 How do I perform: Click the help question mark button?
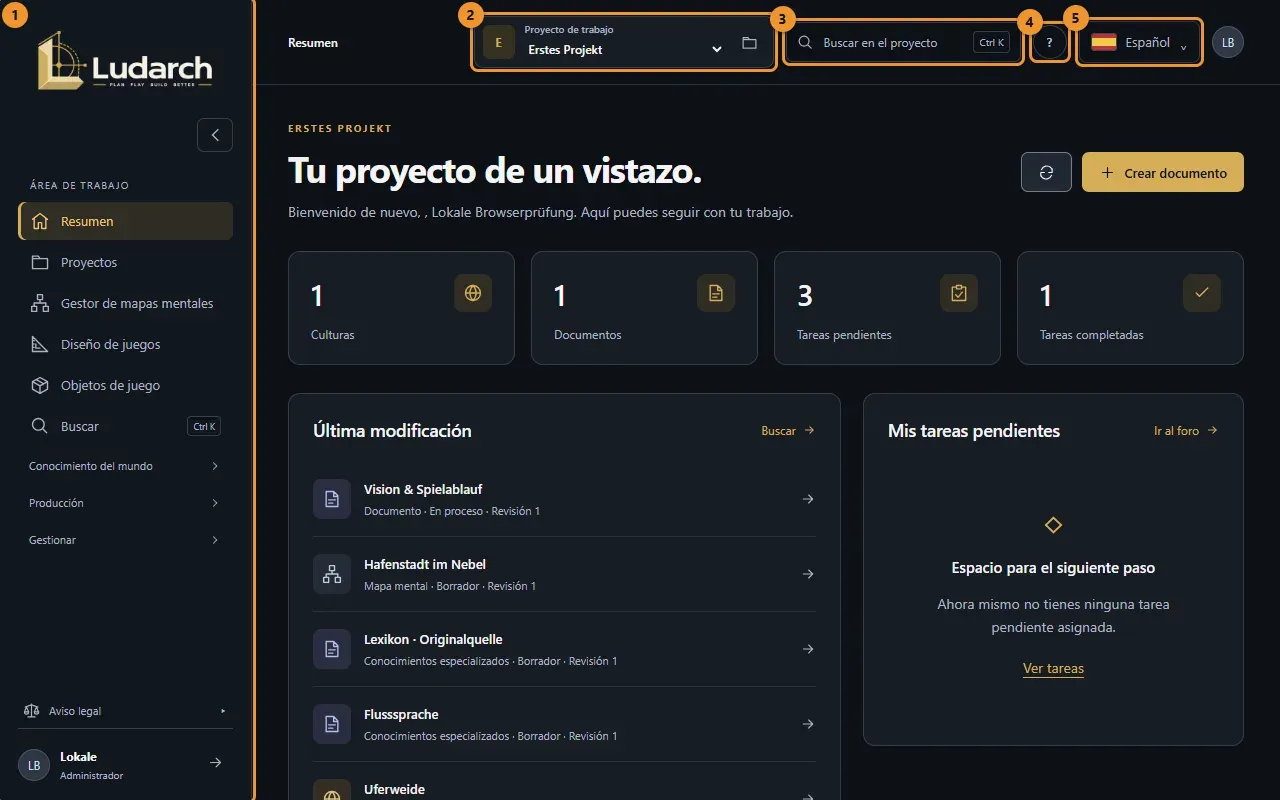[x=1049, y=43]
